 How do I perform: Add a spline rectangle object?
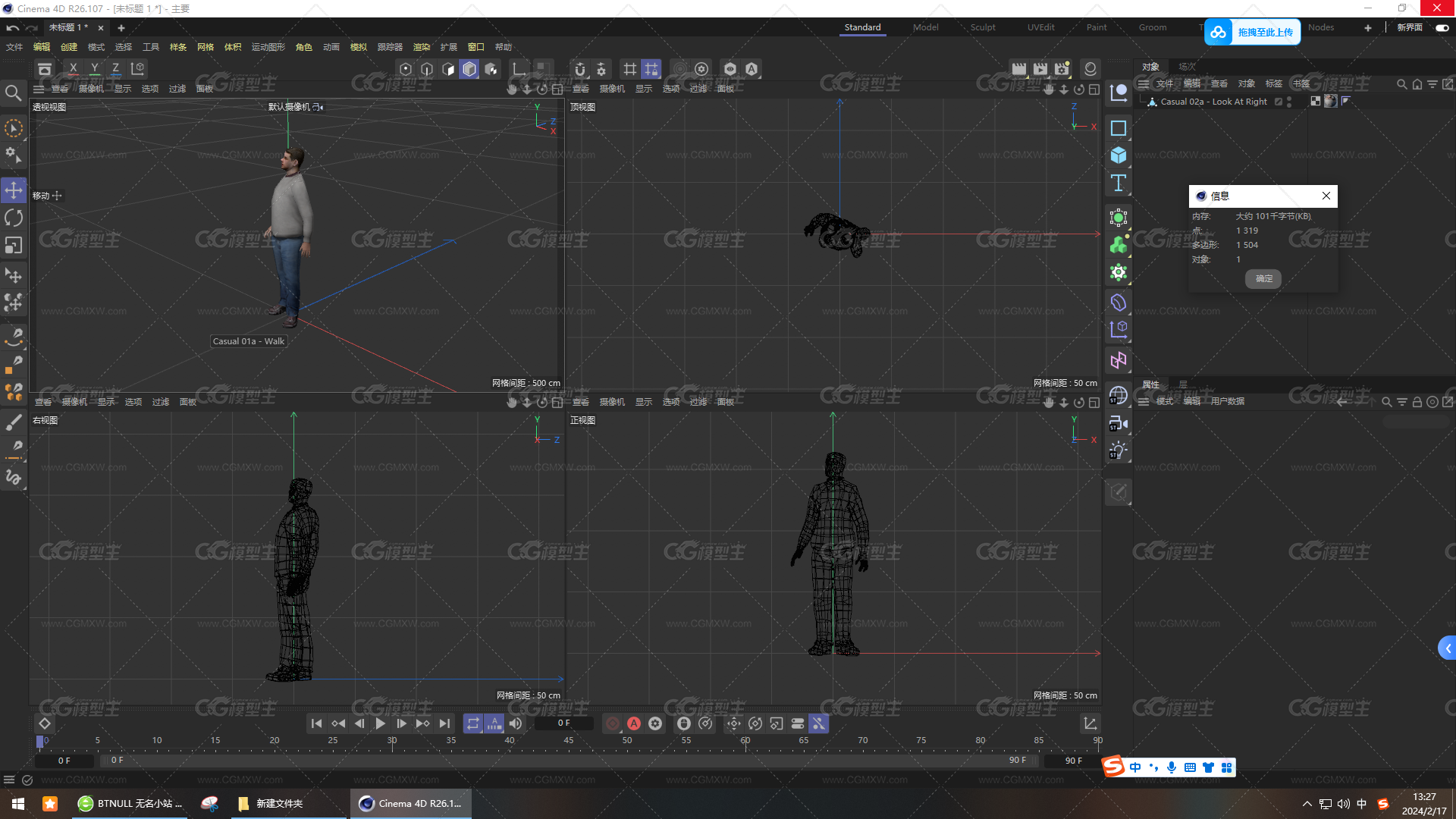(x=1119, y=128)
